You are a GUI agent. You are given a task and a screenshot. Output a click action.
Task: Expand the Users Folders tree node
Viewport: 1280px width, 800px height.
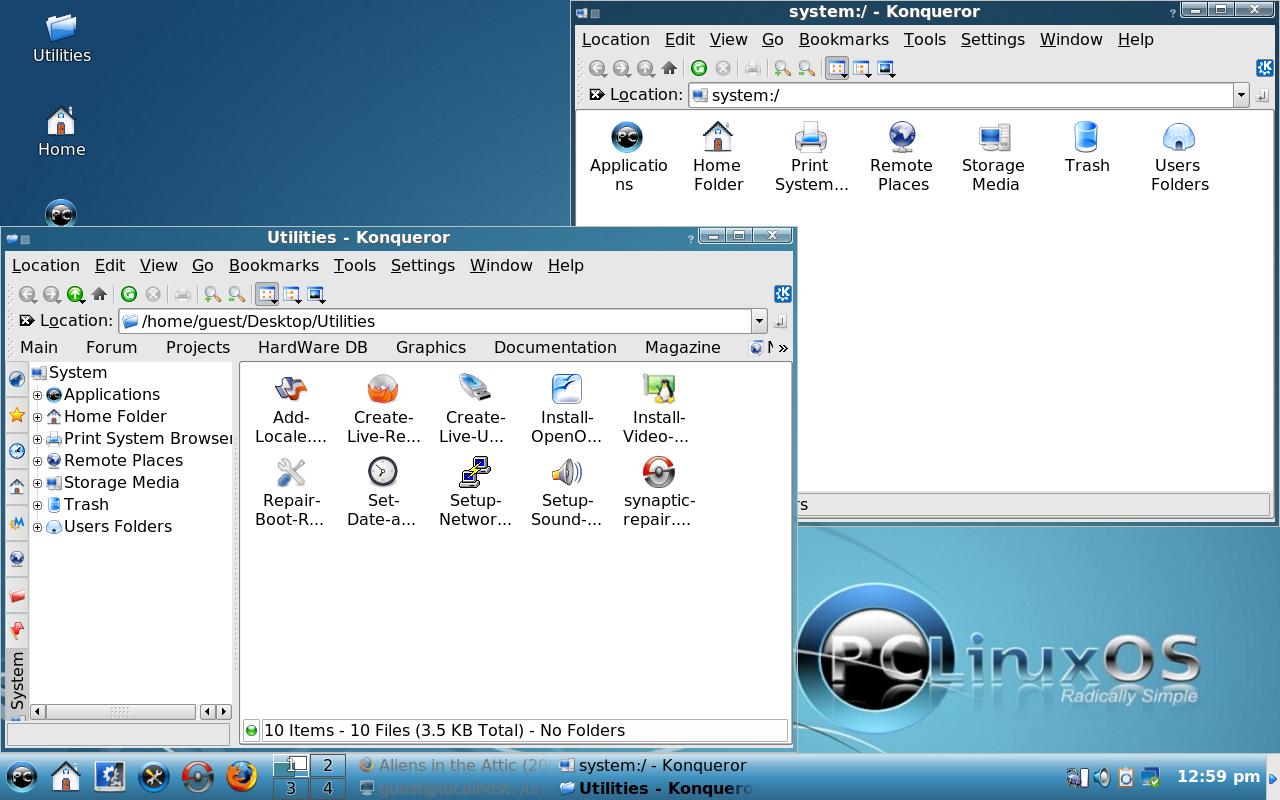[x=38, y=527]
